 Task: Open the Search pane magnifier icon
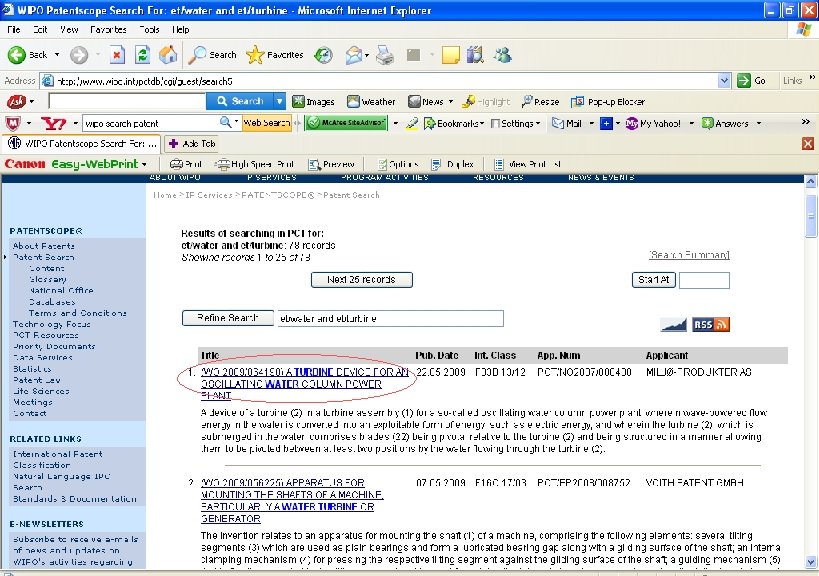pyautogui.click(x=197, y=55)
